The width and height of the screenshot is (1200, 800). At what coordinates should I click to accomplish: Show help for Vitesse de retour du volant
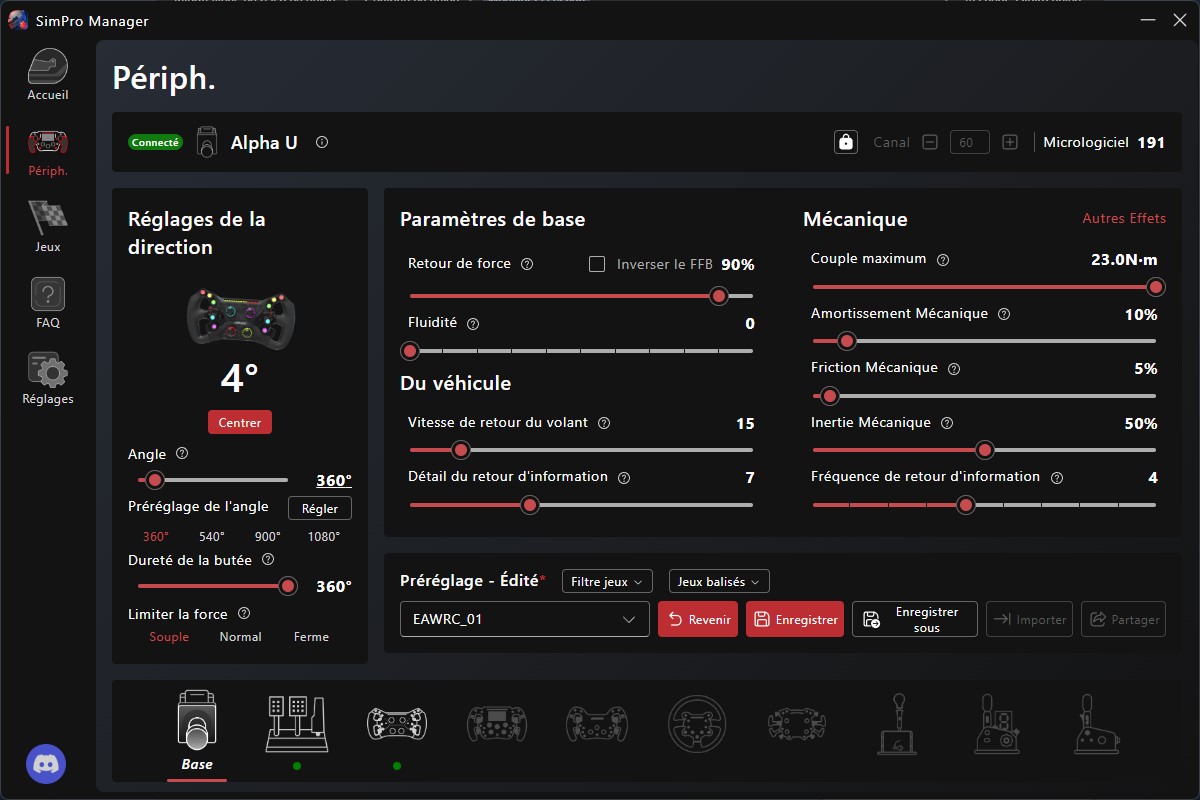tap(604, 423)
